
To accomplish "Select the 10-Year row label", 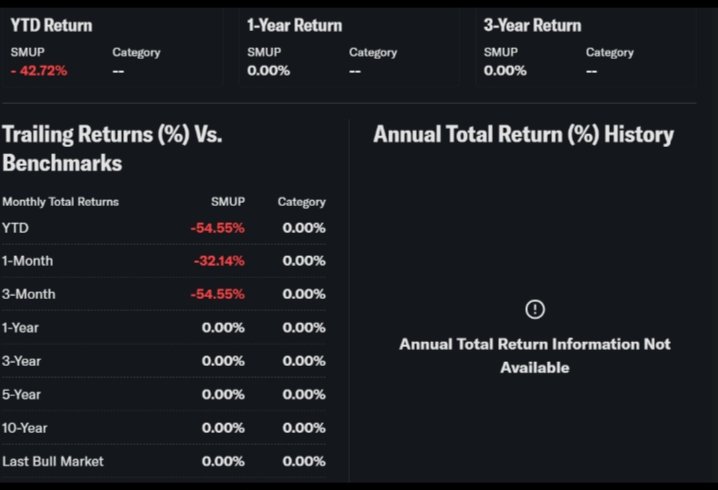I will [24, 428].
